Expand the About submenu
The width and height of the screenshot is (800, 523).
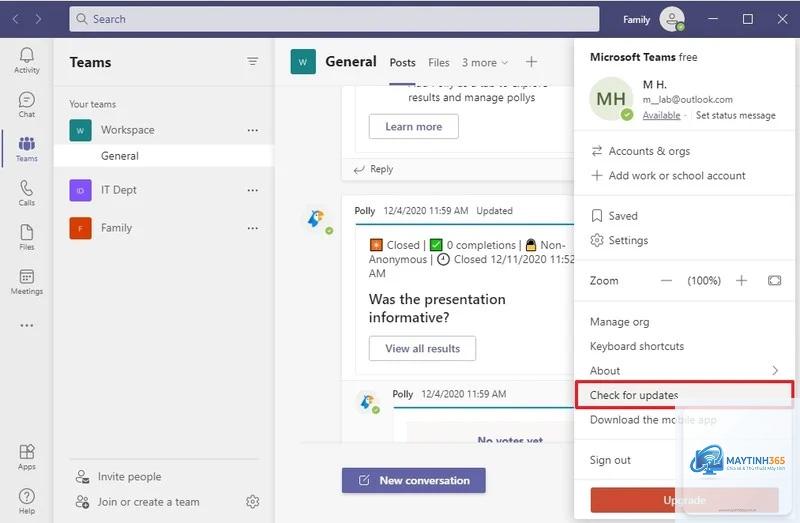(x=684, y=370)
